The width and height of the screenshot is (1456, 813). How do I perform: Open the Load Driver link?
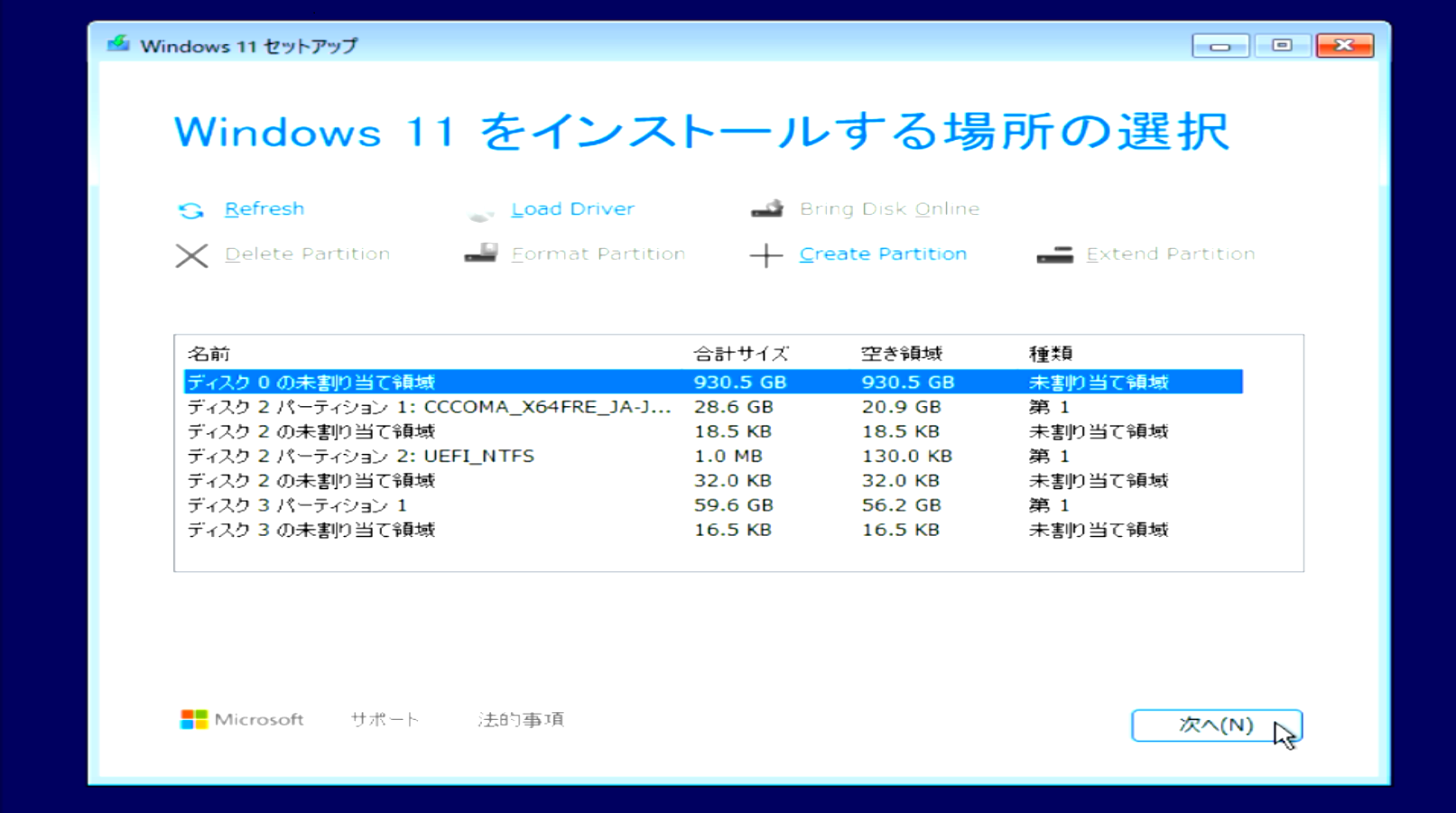click(573, 208)
